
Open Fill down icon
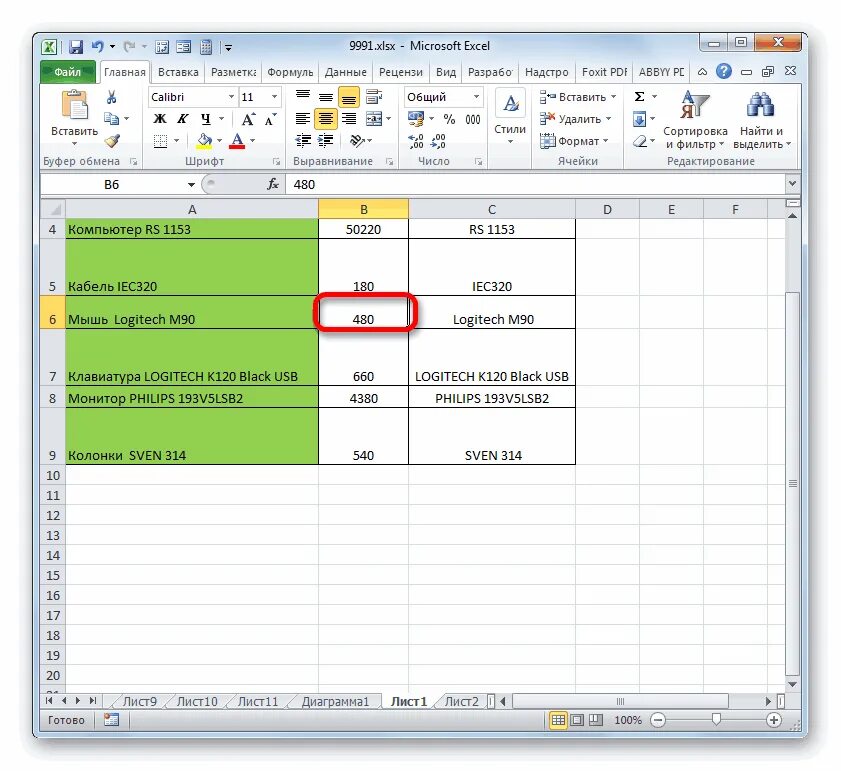[x=639, y=119]
